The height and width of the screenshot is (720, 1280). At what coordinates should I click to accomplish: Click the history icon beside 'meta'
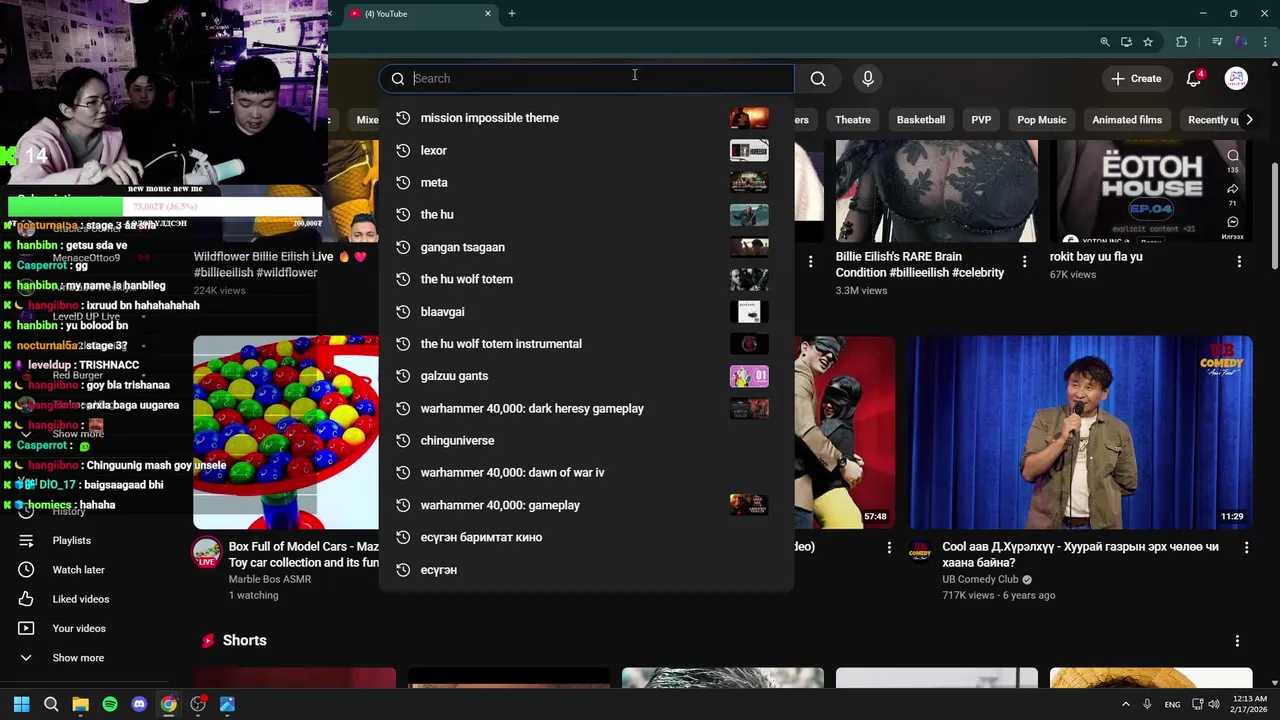point(403,182)
